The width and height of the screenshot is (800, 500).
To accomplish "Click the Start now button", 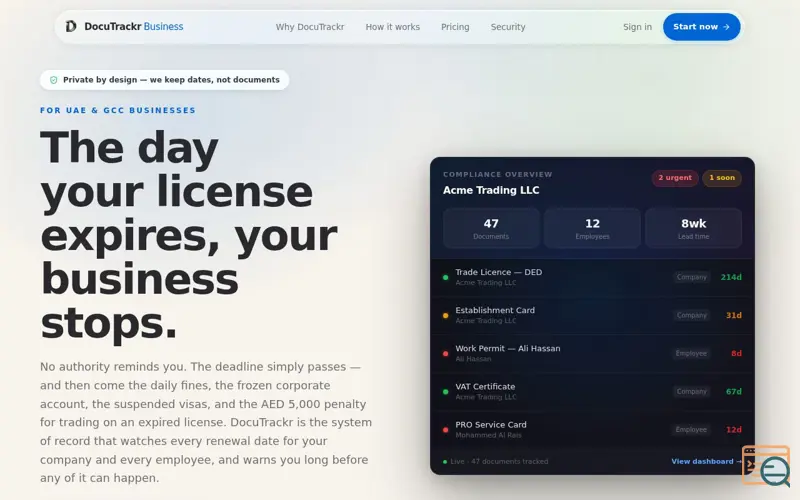I will [702, 27].
